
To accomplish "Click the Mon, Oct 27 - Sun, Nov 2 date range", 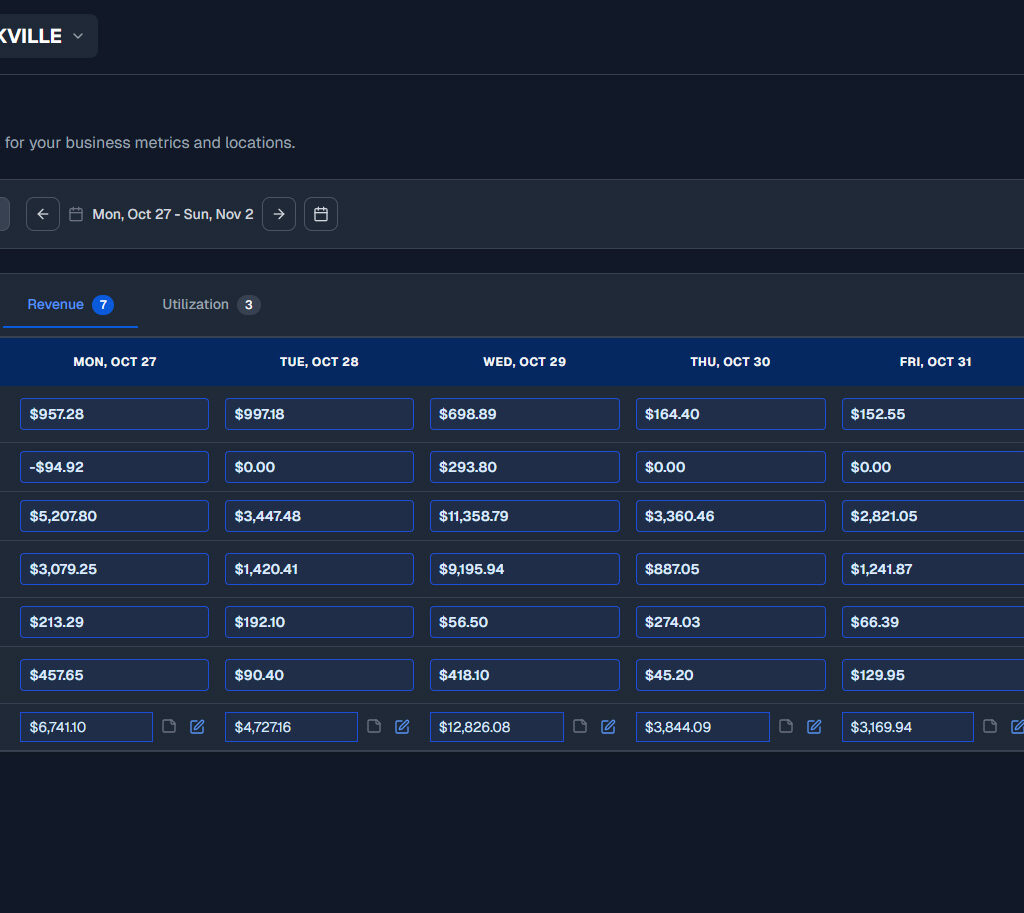I will (172, 214).
